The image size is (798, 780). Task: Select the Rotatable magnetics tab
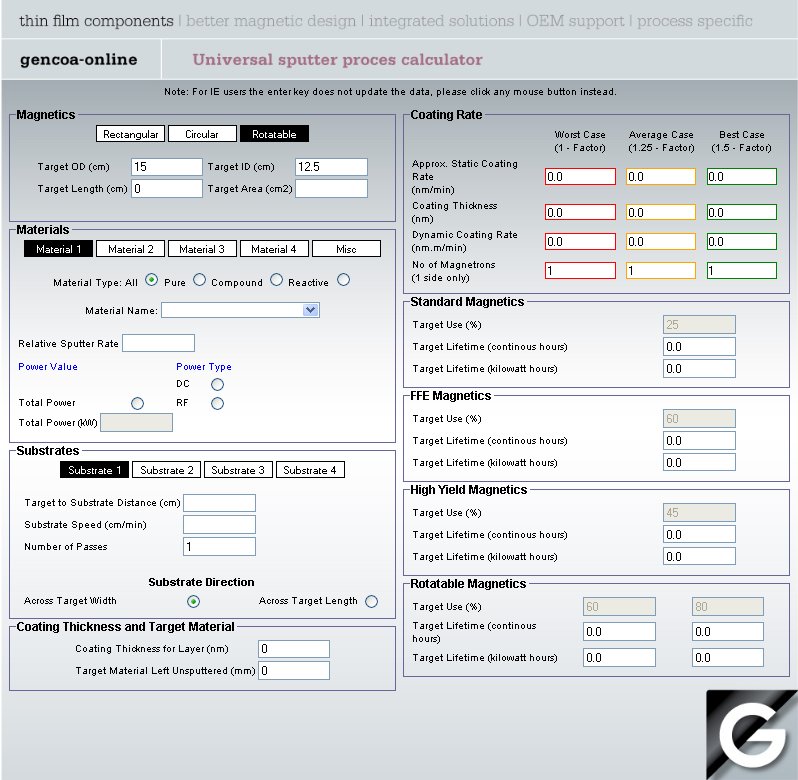(274, 134)
